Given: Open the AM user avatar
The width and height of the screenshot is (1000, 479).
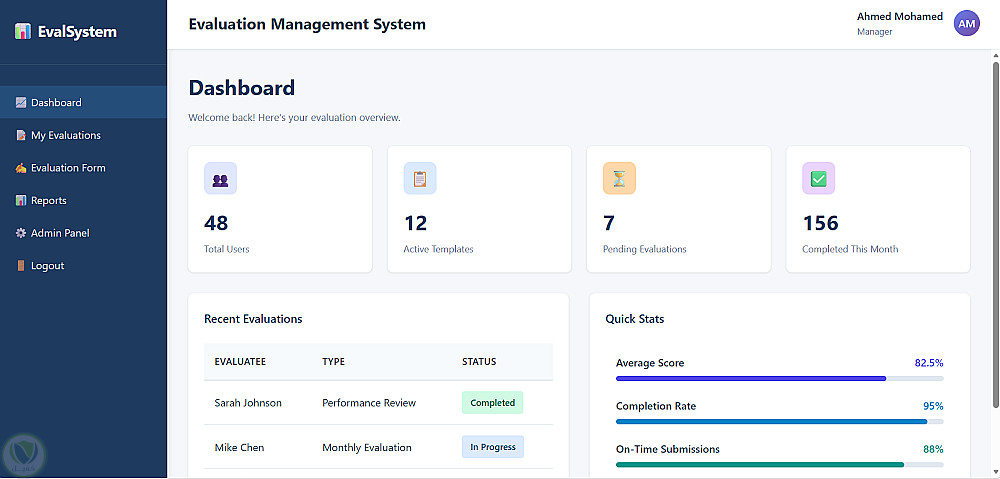Looking at the screenshot, I should (967, 24).
